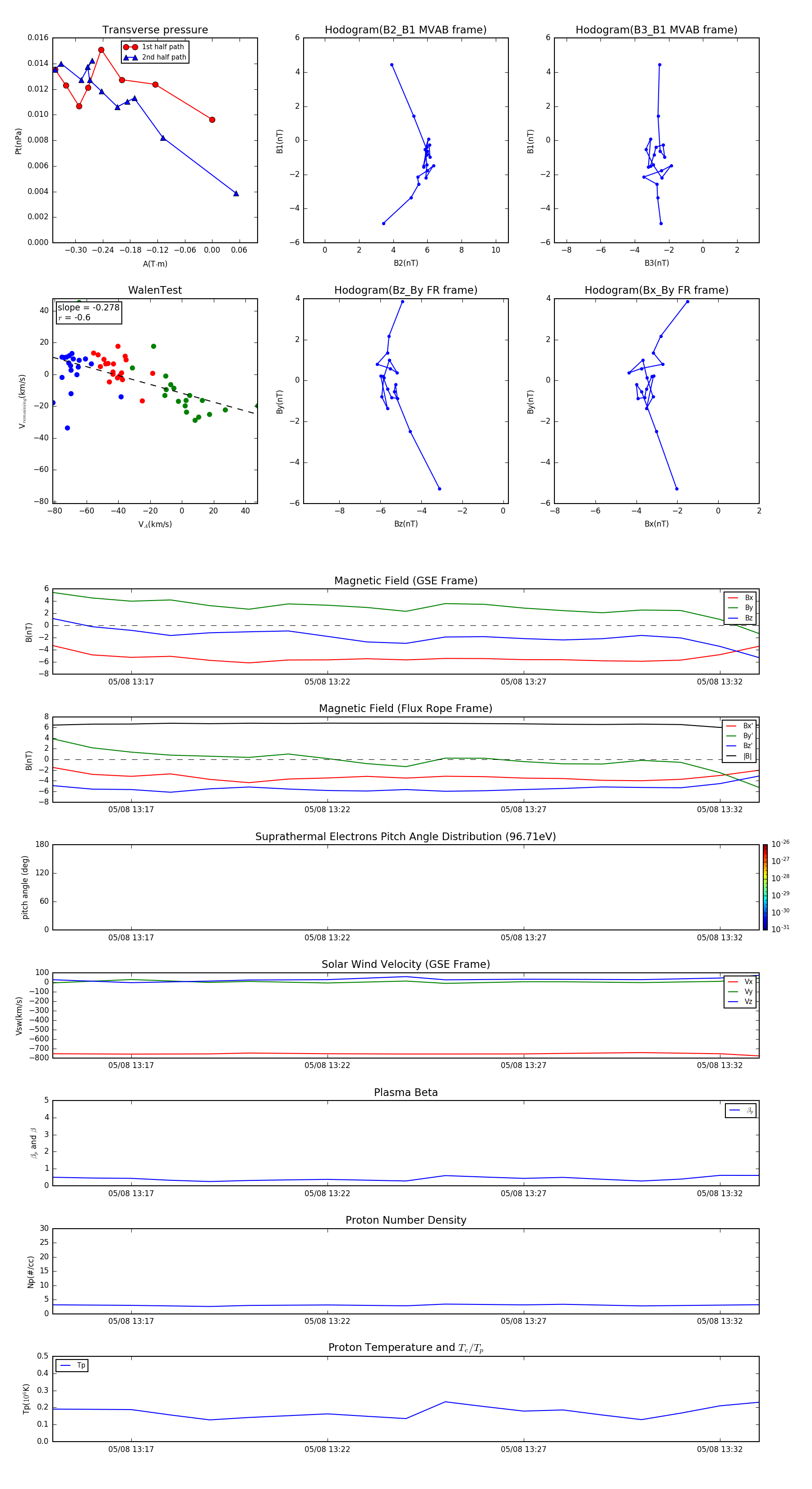The height and width of the screenshot is (1489, 812).
Task: Click the 'WalenTest' plot title
Action: pyautogui.click(x=155, y=290)
